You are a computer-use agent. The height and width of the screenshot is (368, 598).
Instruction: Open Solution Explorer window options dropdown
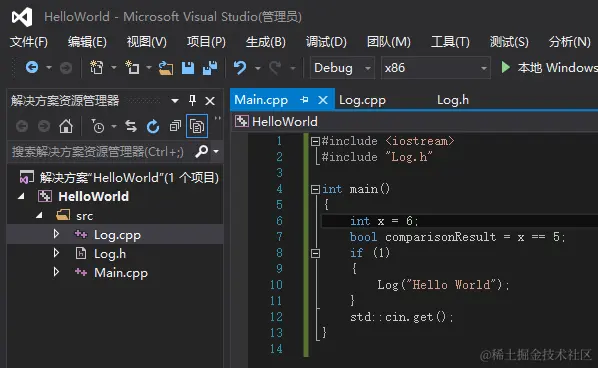175,101
